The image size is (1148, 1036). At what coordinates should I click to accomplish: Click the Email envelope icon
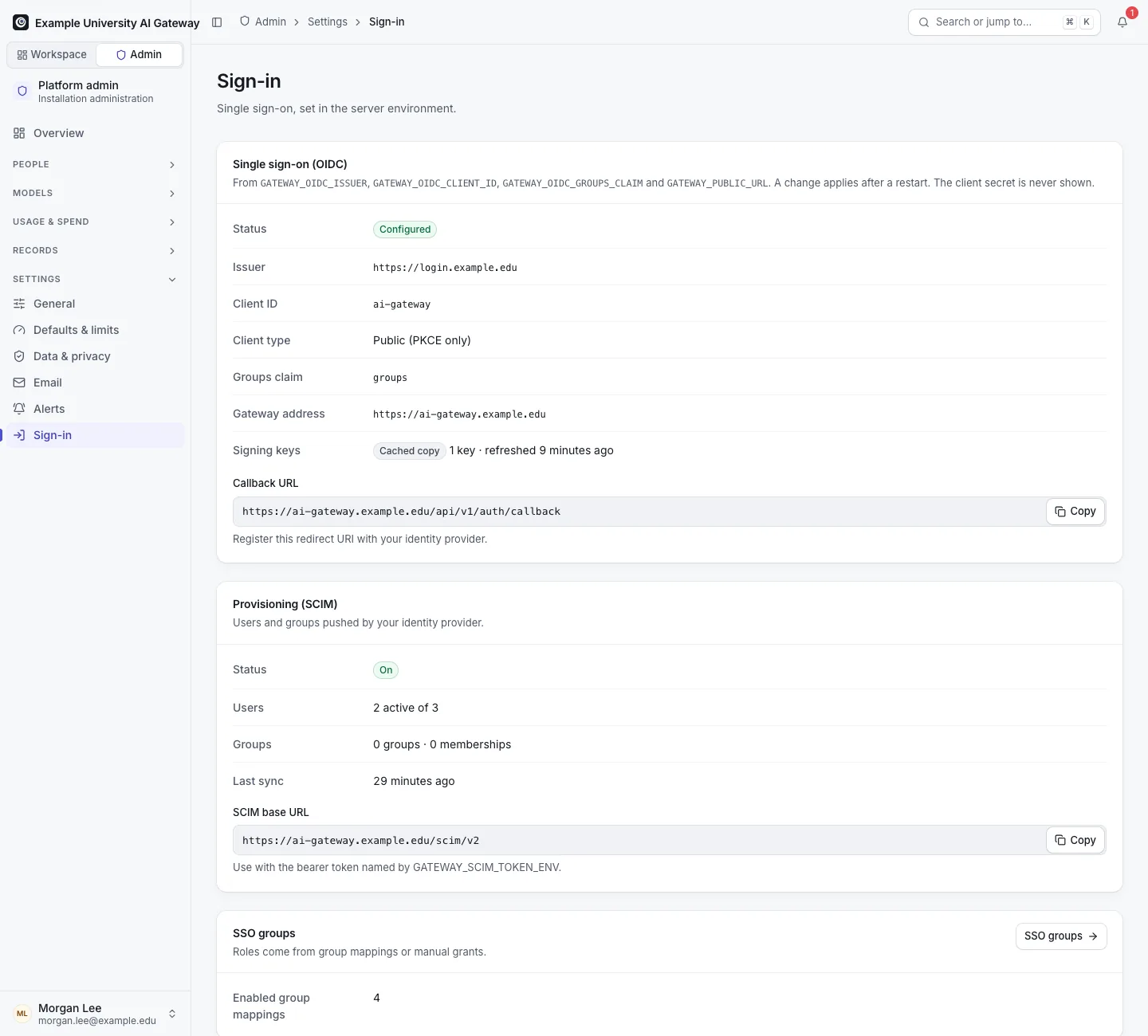(19, 383)
